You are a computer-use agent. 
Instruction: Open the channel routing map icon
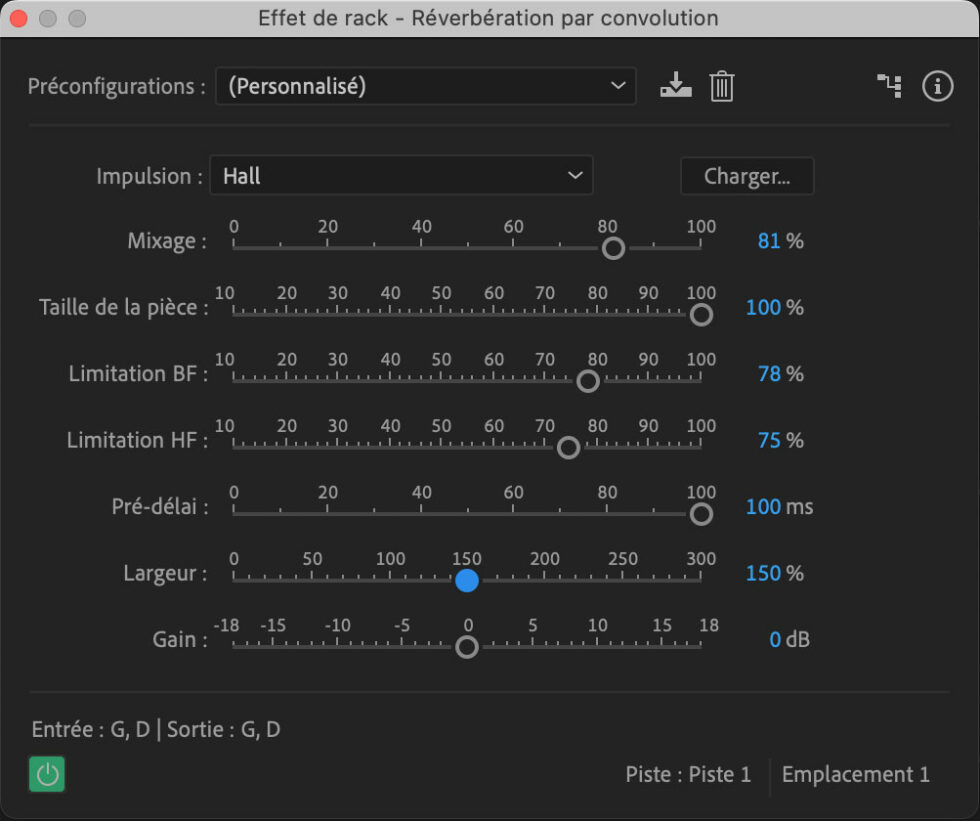pyautogui.click(x=889, y=86)
